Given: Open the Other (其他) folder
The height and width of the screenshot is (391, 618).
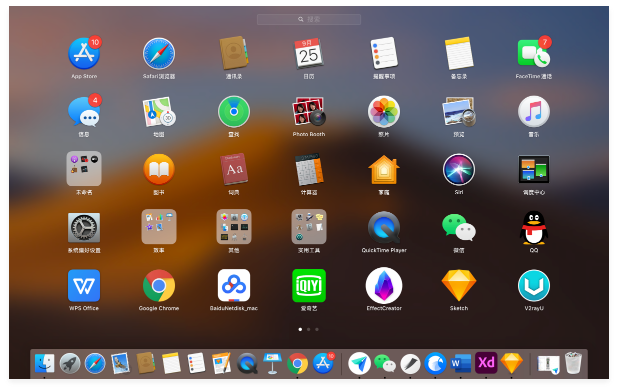Looking at the screenshot, I should (x=234, y=227).
